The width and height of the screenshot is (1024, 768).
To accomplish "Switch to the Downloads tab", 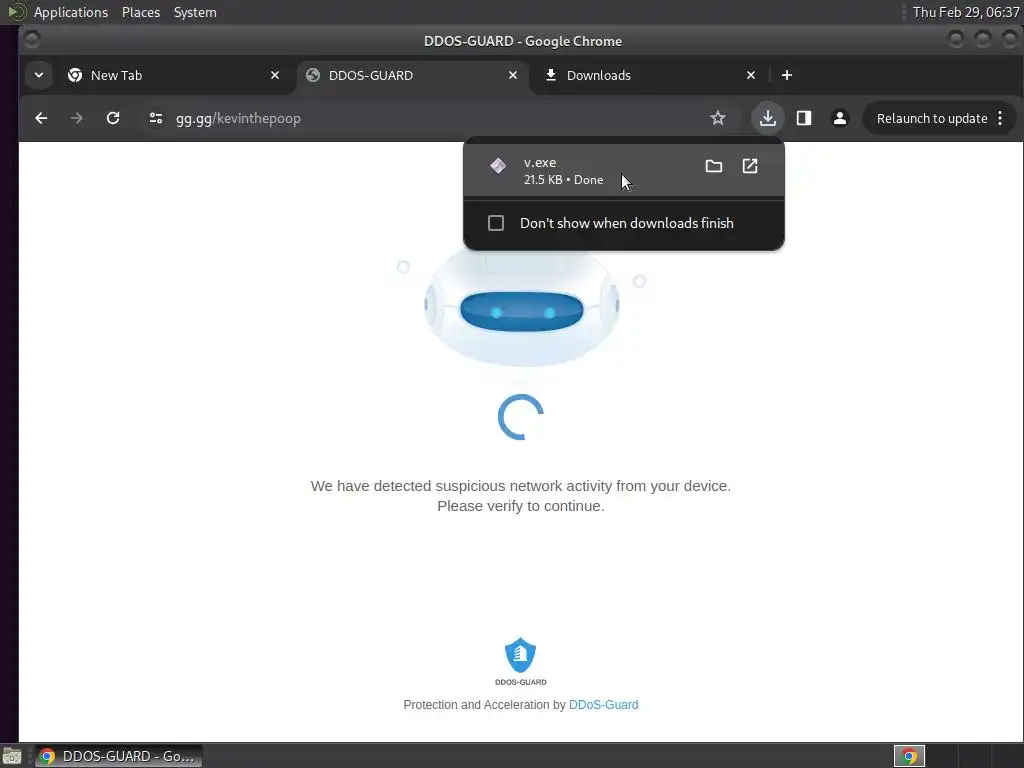I will (x=650, y=75).
